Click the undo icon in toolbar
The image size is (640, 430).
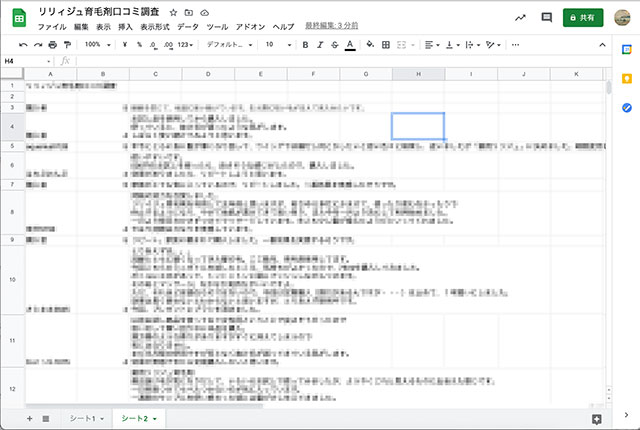[x=24, y=45]
